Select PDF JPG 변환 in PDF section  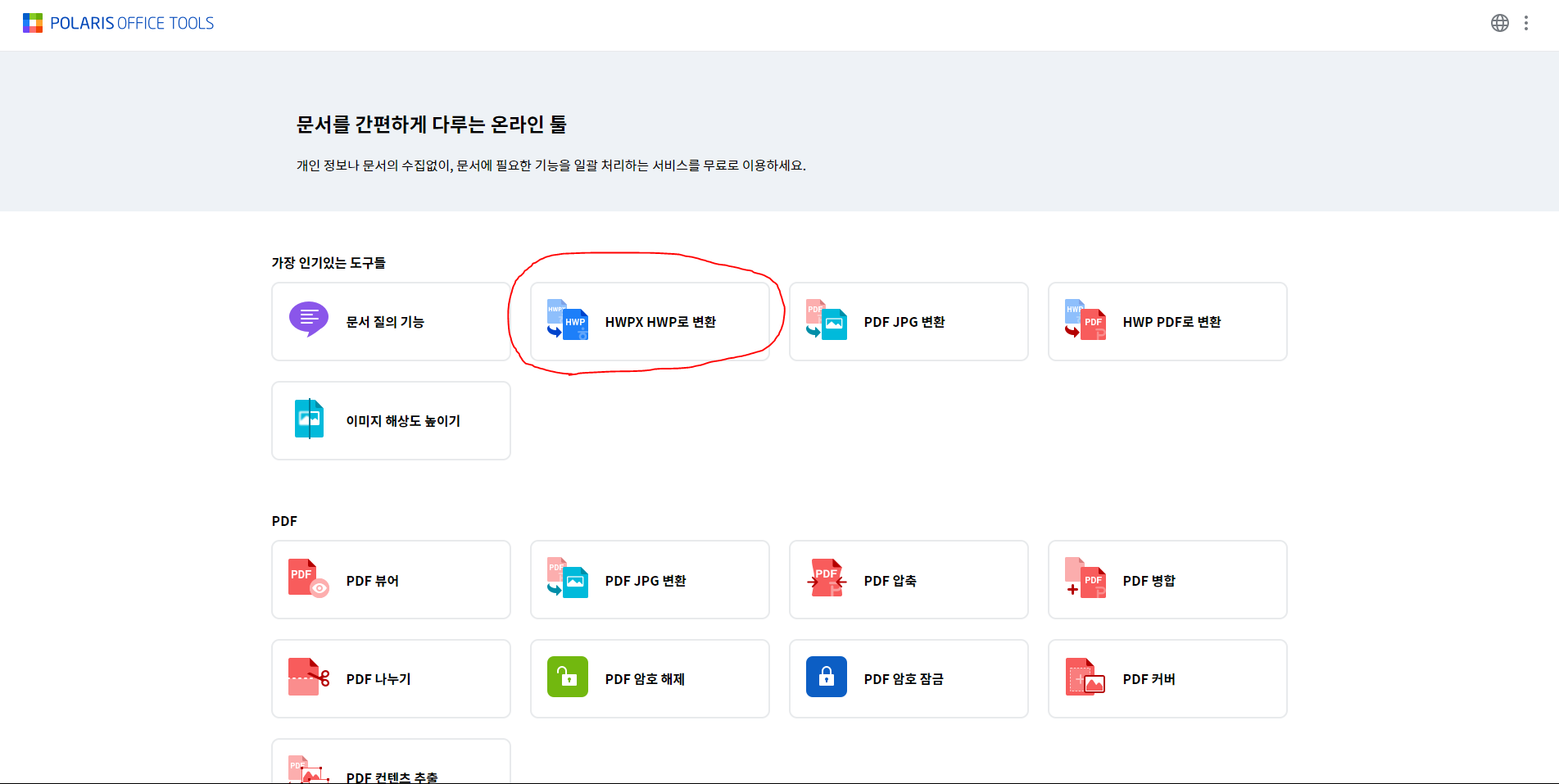649,580
